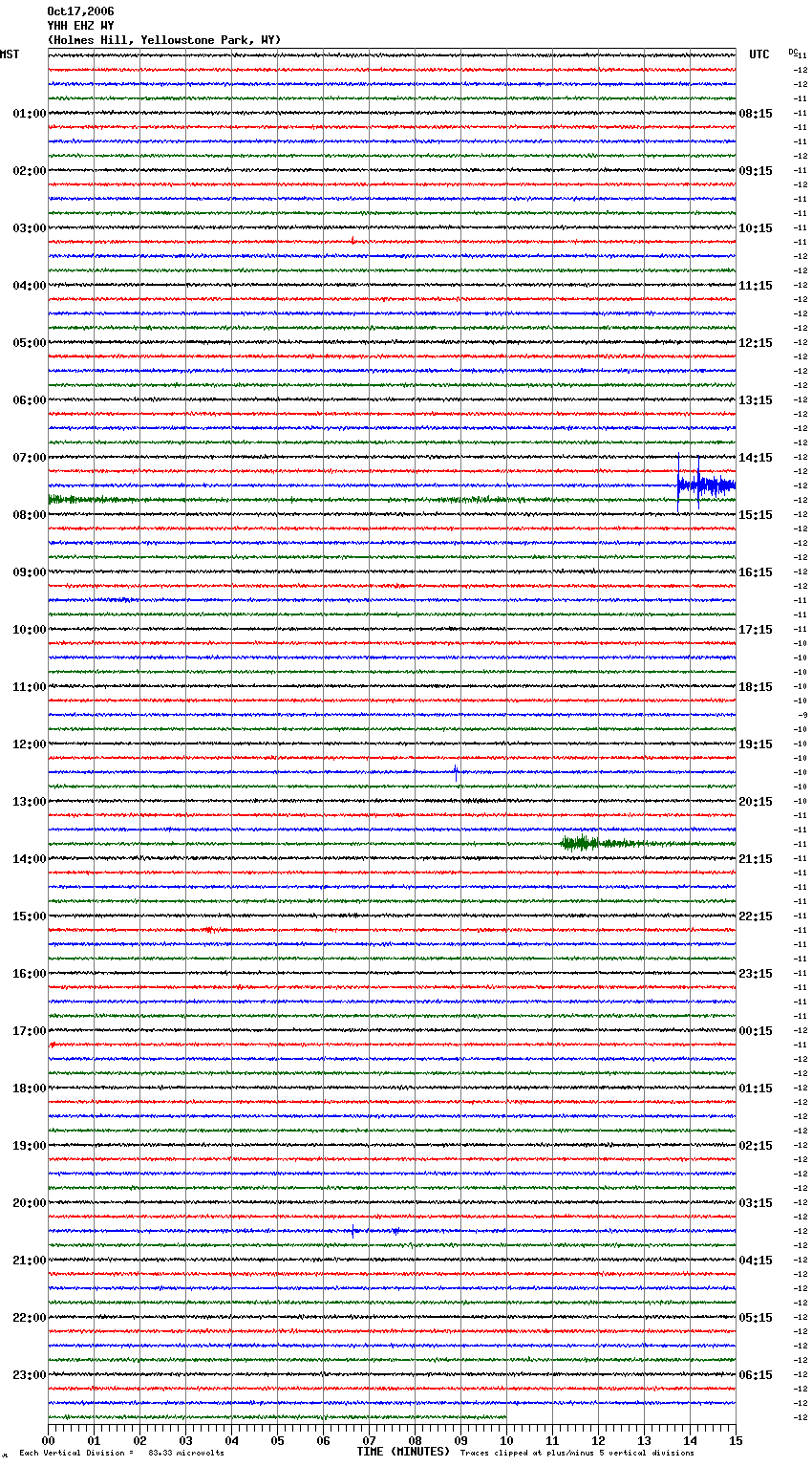Screen dimensions: 812x1466
Task: Click the Each Vertical Division 83.33 microvolts note
Action: pyautogui.click(x=121, y=1454)
